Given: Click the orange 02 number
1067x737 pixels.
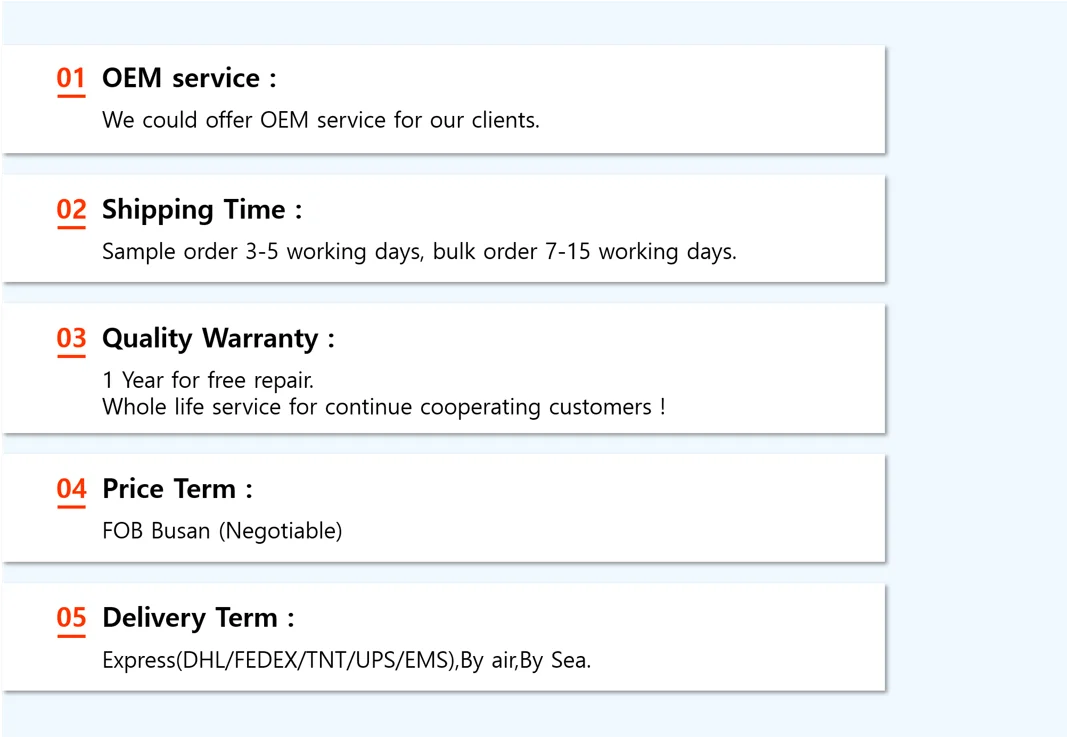Looking at the screenshot, I should pyautogui.click(x=71, y=210).
